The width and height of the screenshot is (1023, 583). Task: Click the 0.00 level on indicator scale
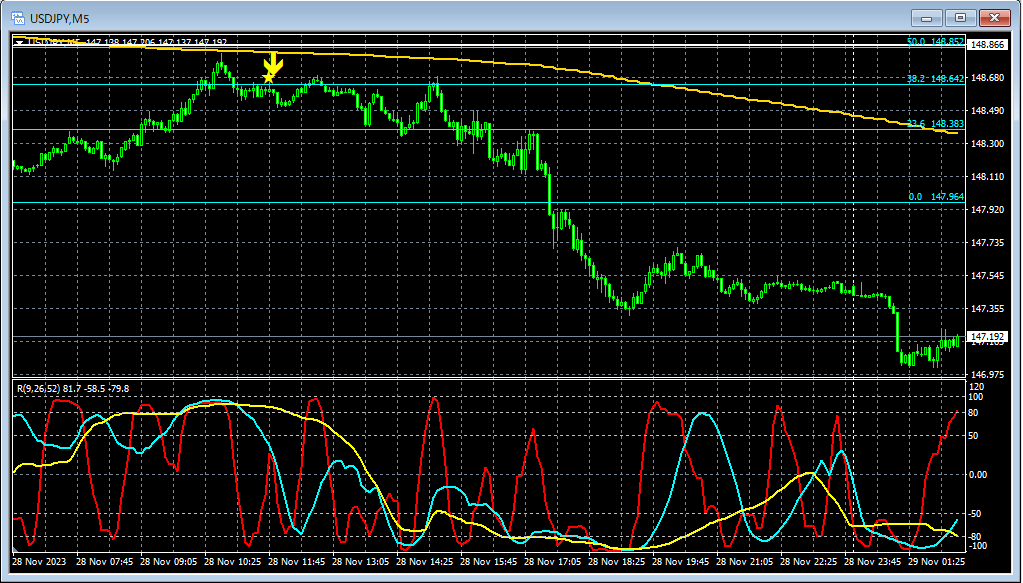(978, 475)
